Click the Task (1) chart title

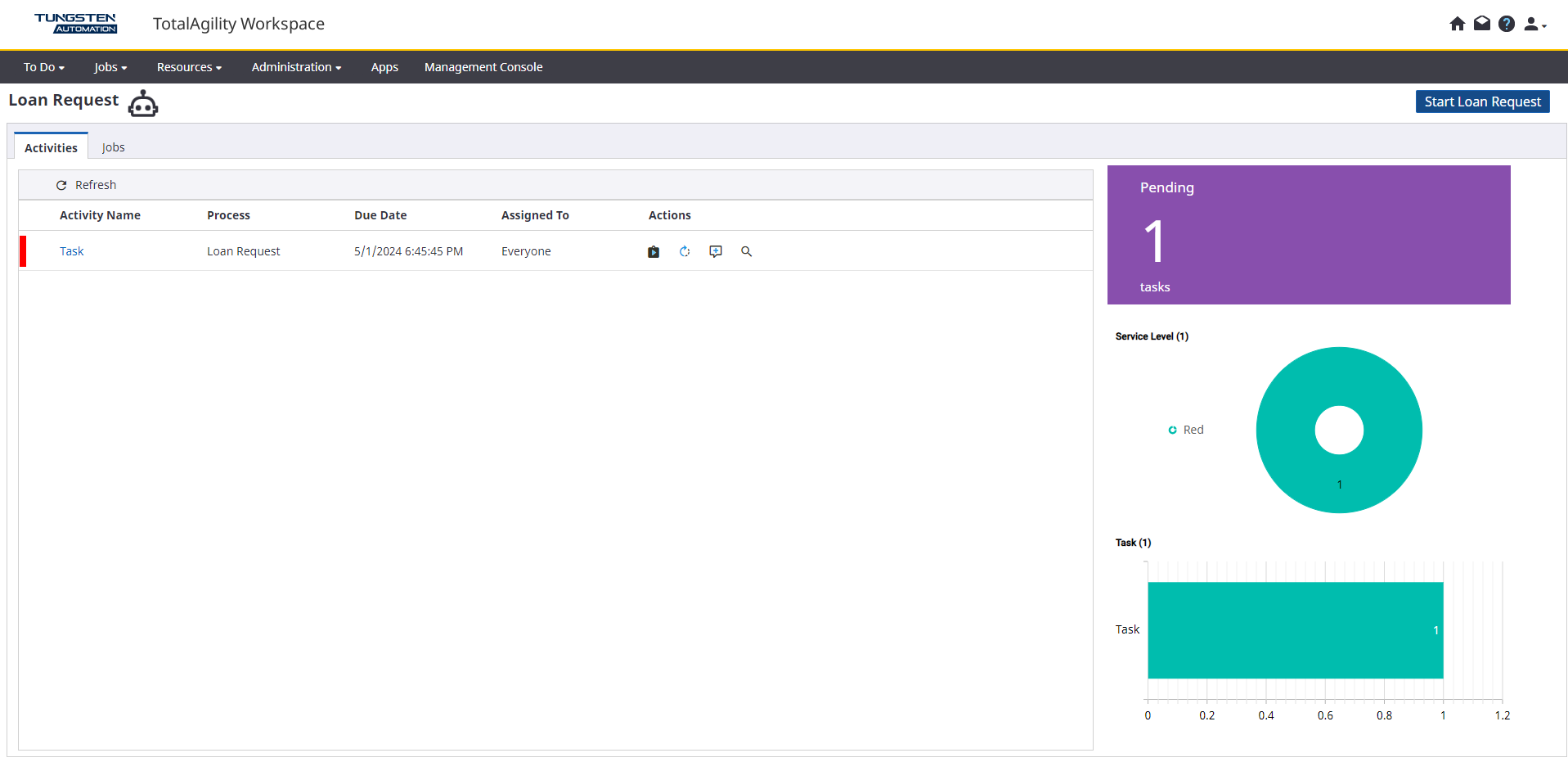click(1133, 543)
